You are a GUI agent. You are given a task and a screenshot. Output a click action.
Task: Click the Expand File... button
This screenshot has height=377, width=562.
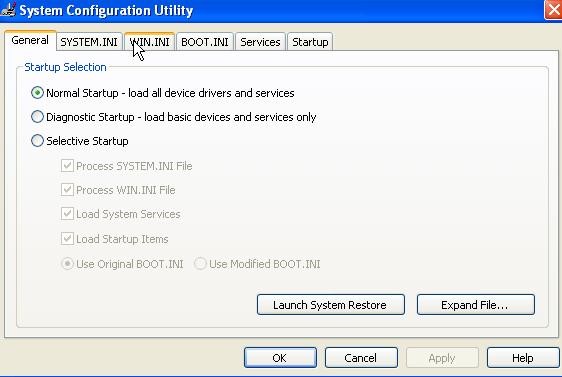[x=476, y=305]
